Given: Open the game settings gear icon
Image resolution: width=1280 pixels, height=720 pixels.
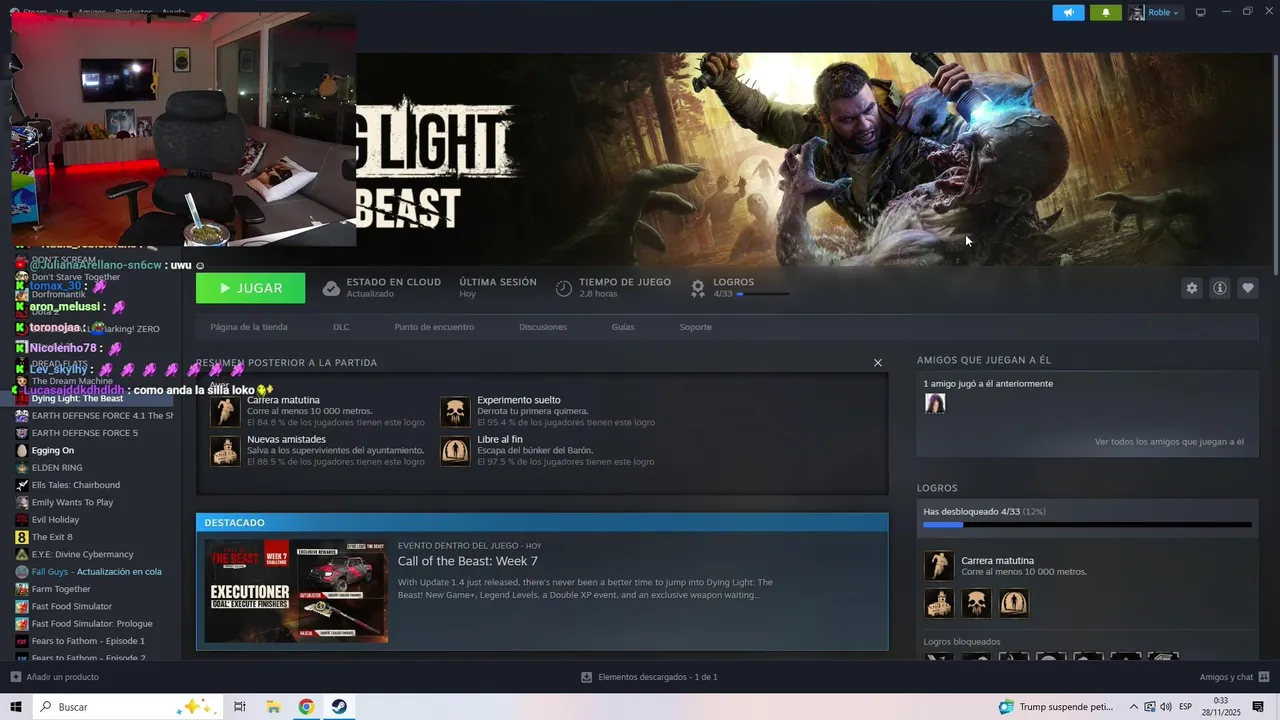Looking at the screenshot, I should tap(1191, 288).
